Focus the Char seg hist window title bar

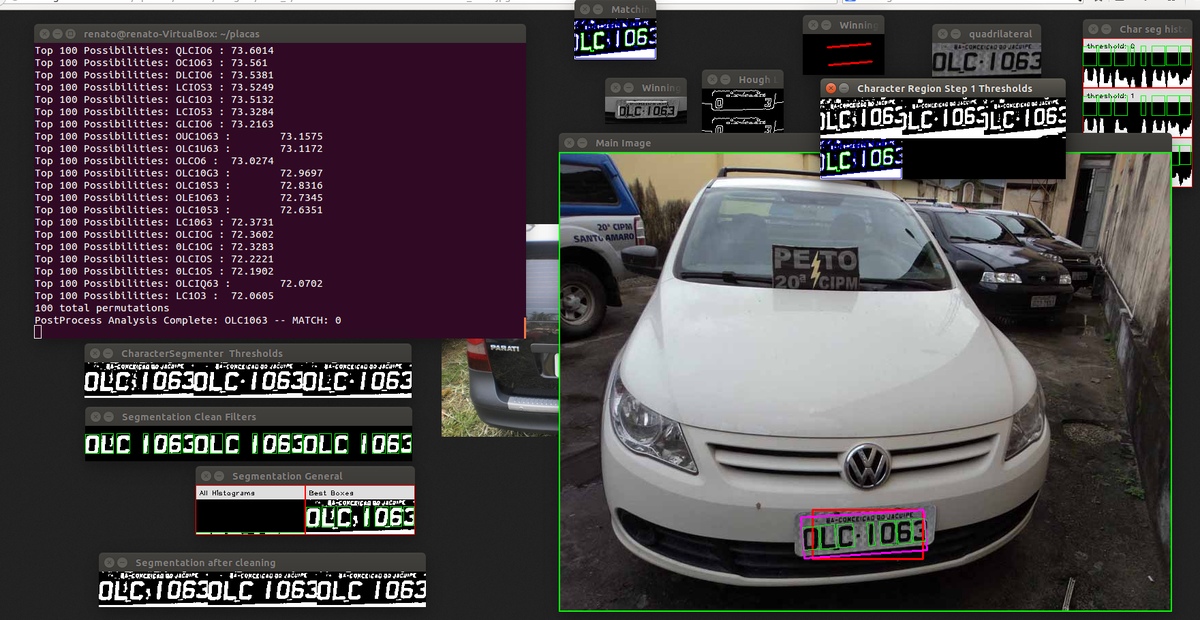(1150, 29)
